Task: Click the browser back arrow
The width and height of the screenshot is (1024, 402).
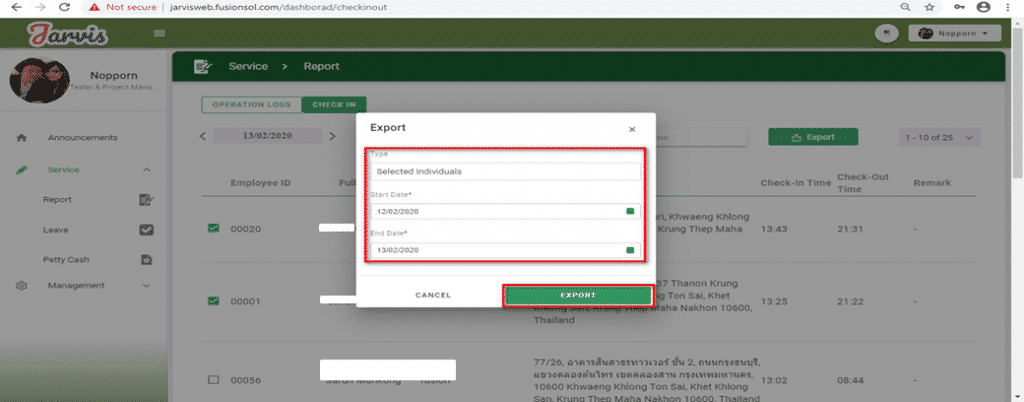Action: pyautogui.click(x=14, y=7)
